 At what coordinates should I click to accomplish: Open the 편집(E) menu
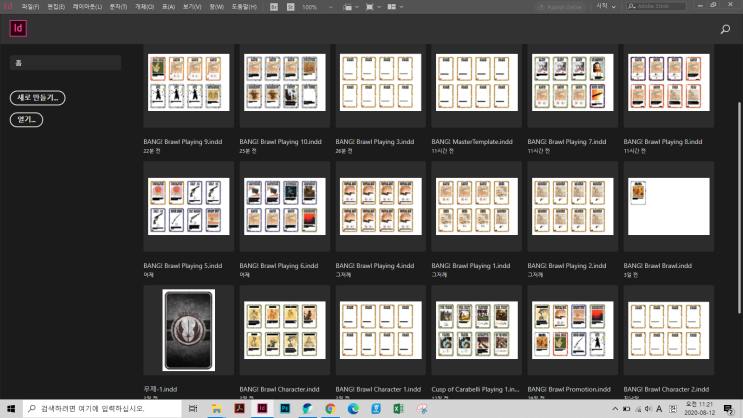pyautogui.click(x=56, y=7)
